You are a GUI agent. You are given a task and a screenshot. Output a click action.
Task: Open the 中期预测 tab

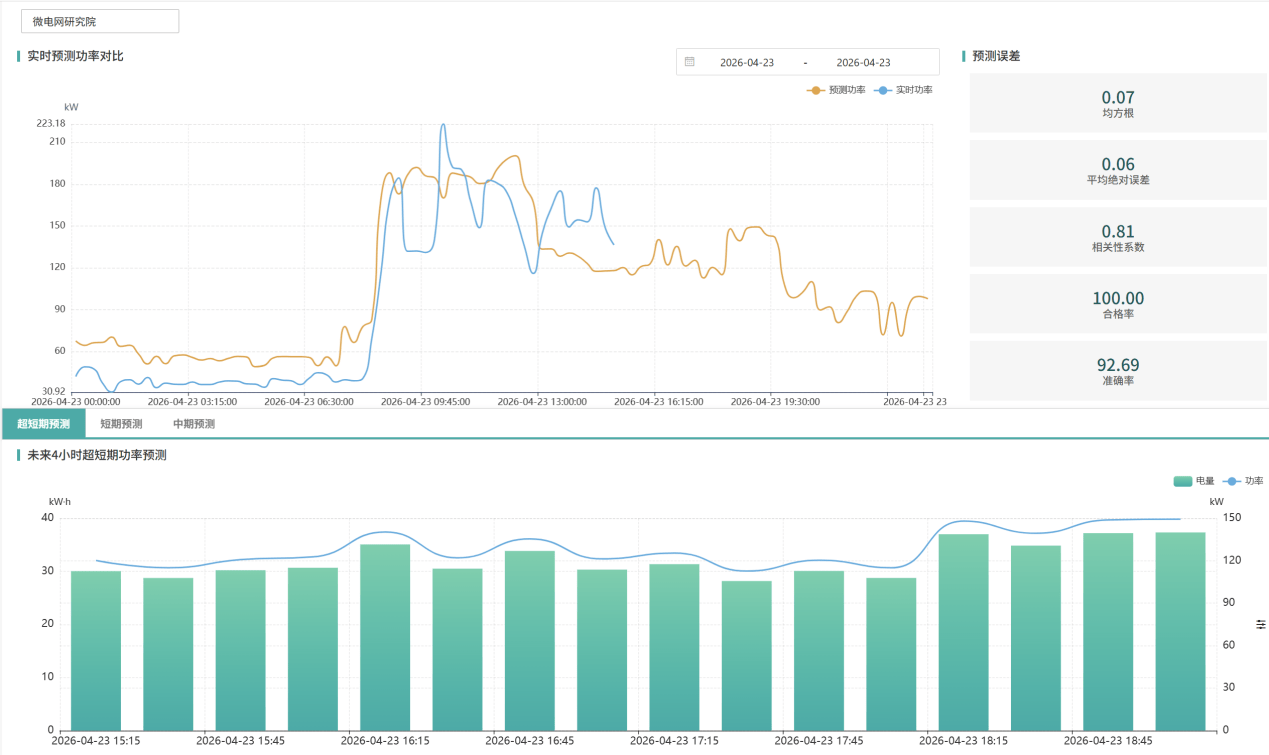pos(194,424)
